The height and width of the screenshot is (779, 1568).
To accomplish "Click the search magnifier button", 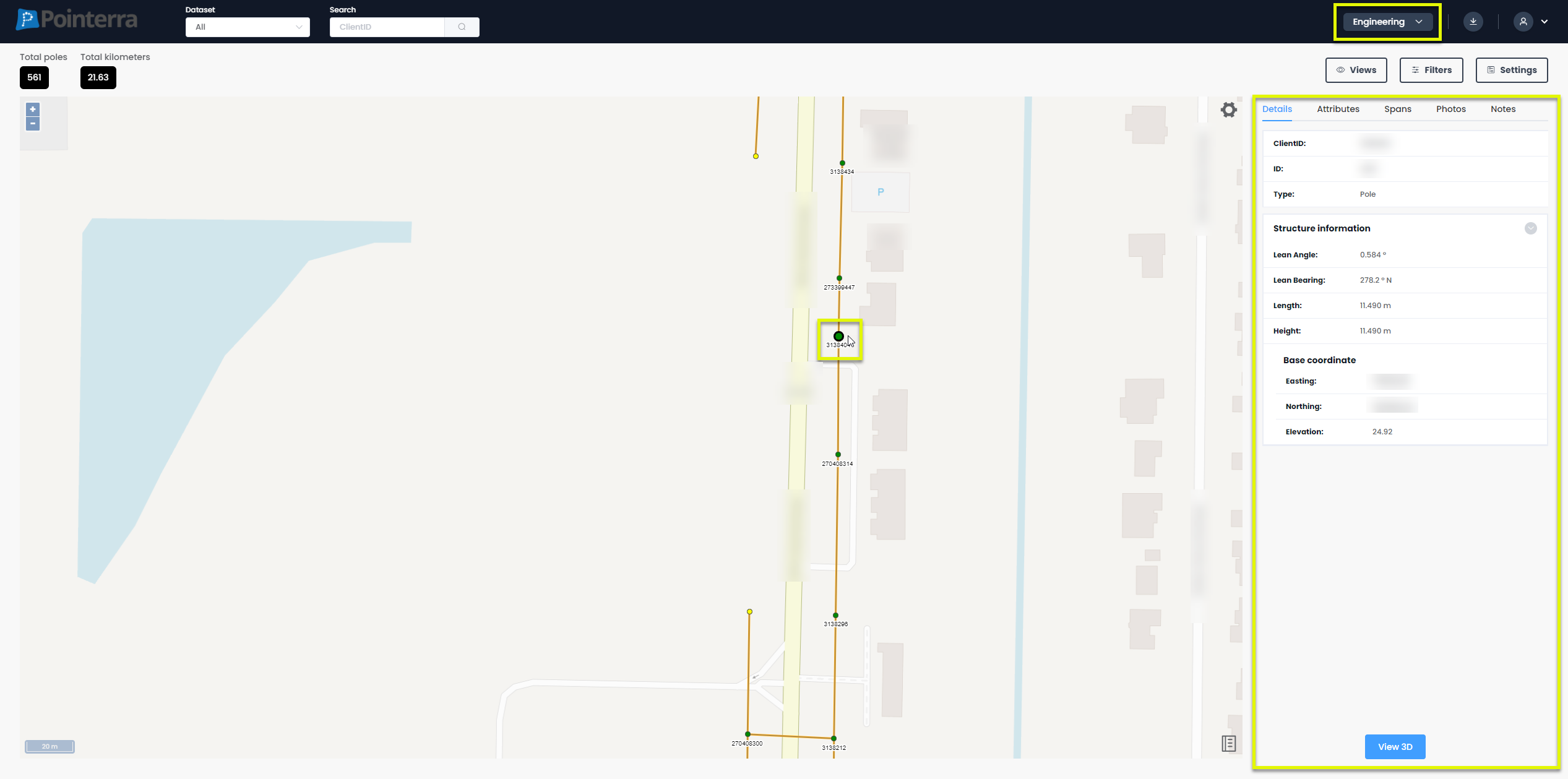I will coord(462,27).
